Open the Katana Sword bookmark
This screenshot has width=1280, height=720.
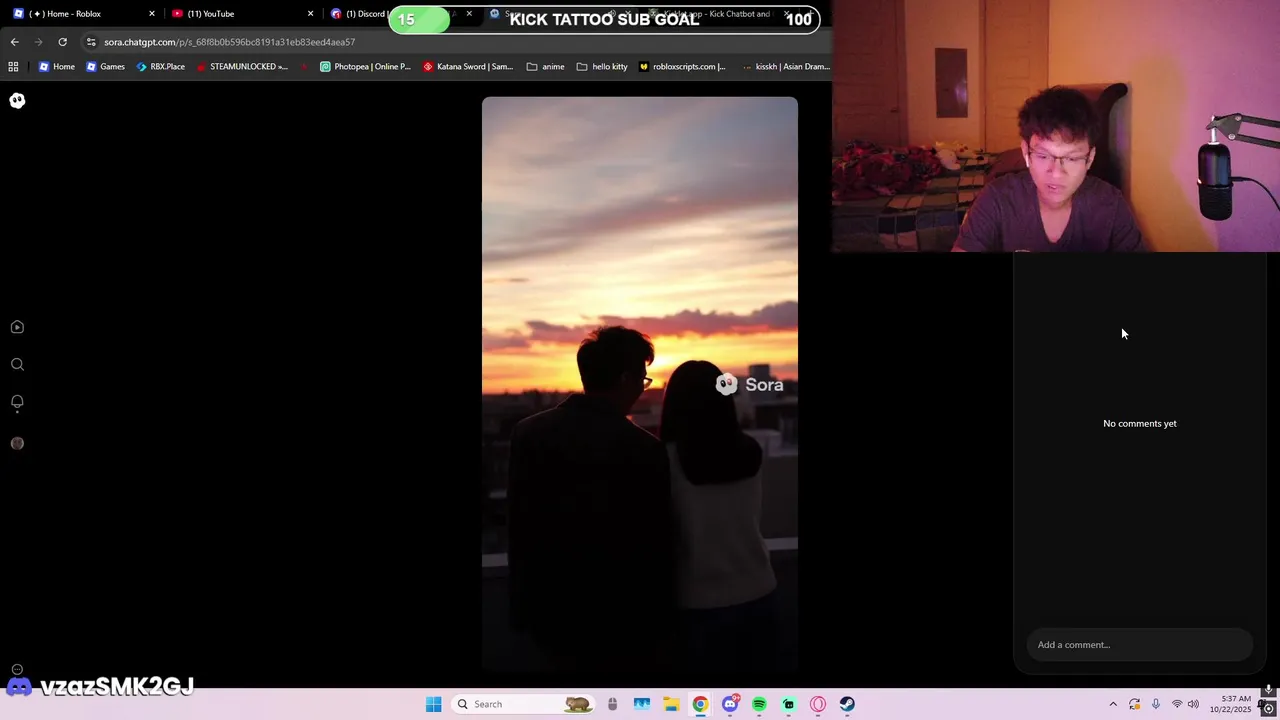[468, 67]
